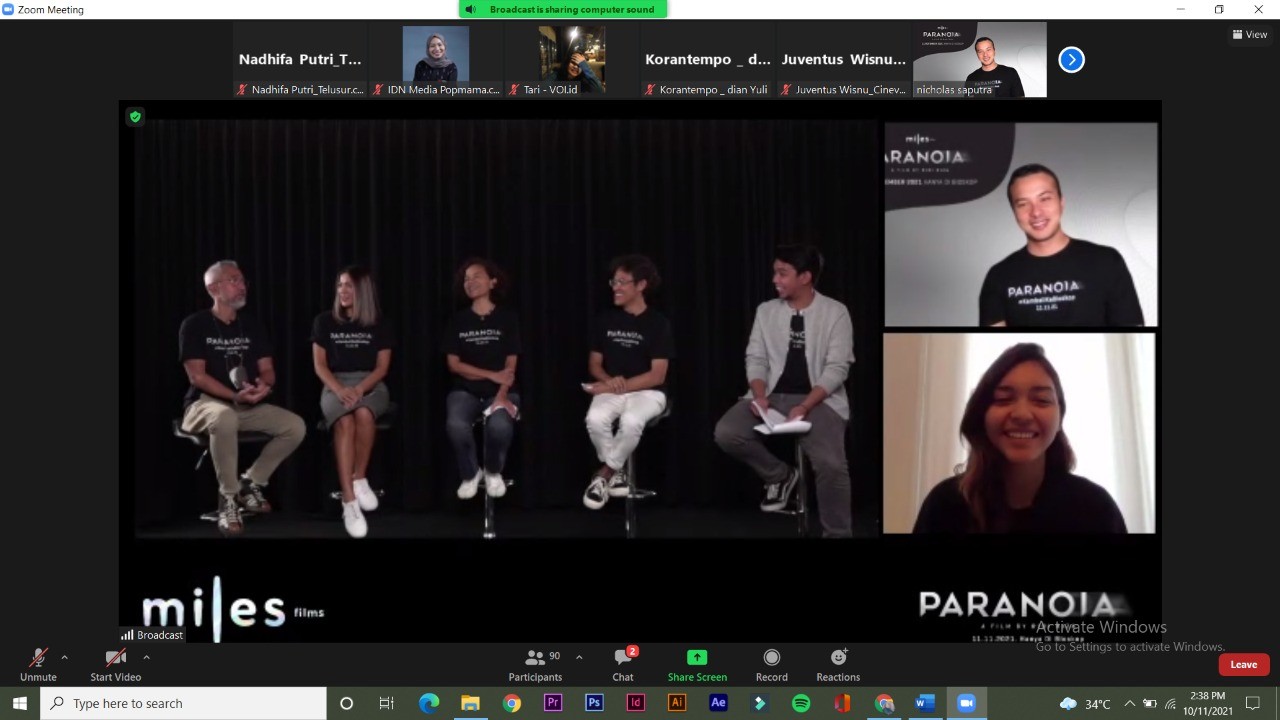Open Adobe Photoshop from taskbar
This screenshot has width=1280, height=720.
(x=594, y=703)
